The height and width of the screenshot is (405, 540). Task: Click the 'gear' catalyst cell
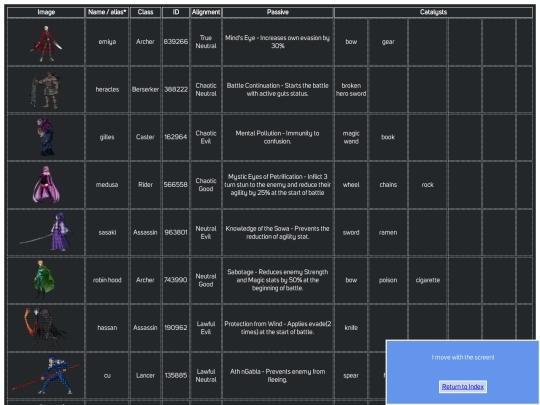click(x=388, y=42)
